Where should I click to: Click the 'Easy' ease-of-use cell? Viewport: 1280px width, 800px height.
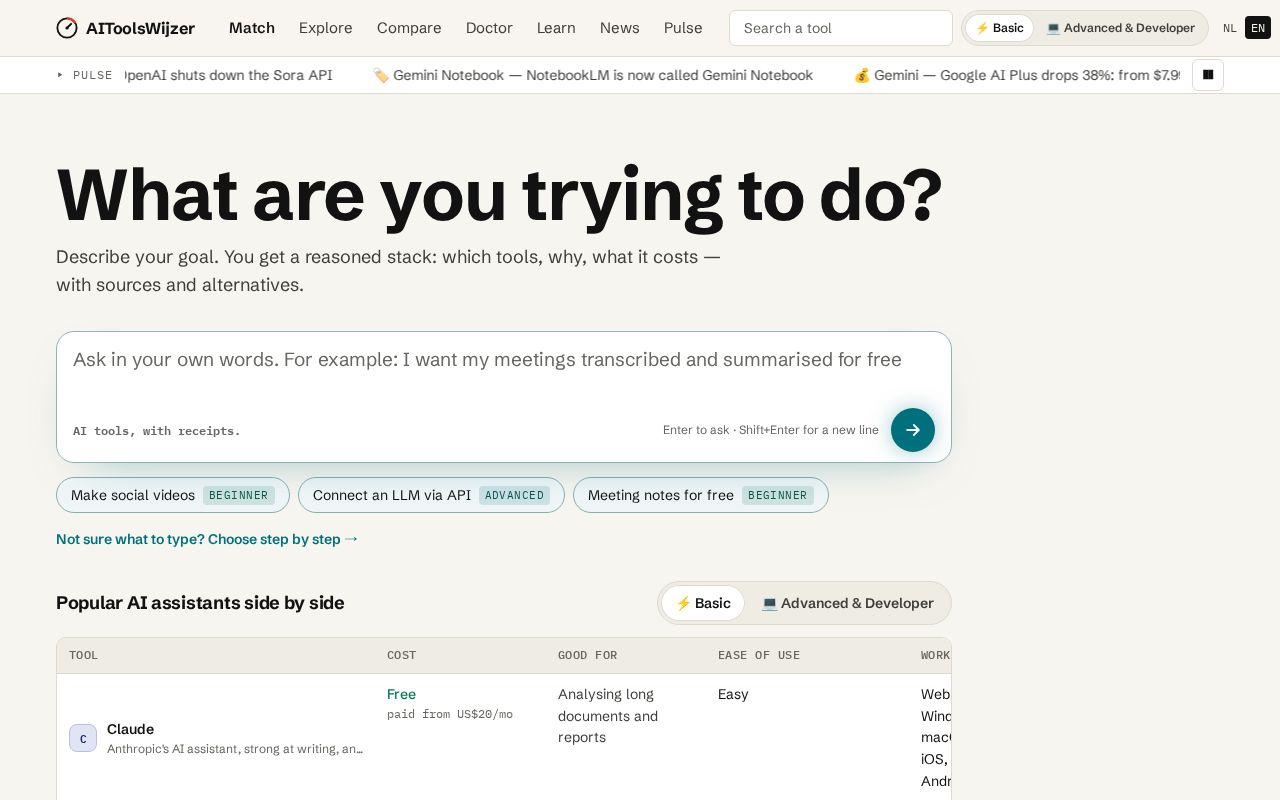pos(733,694)
